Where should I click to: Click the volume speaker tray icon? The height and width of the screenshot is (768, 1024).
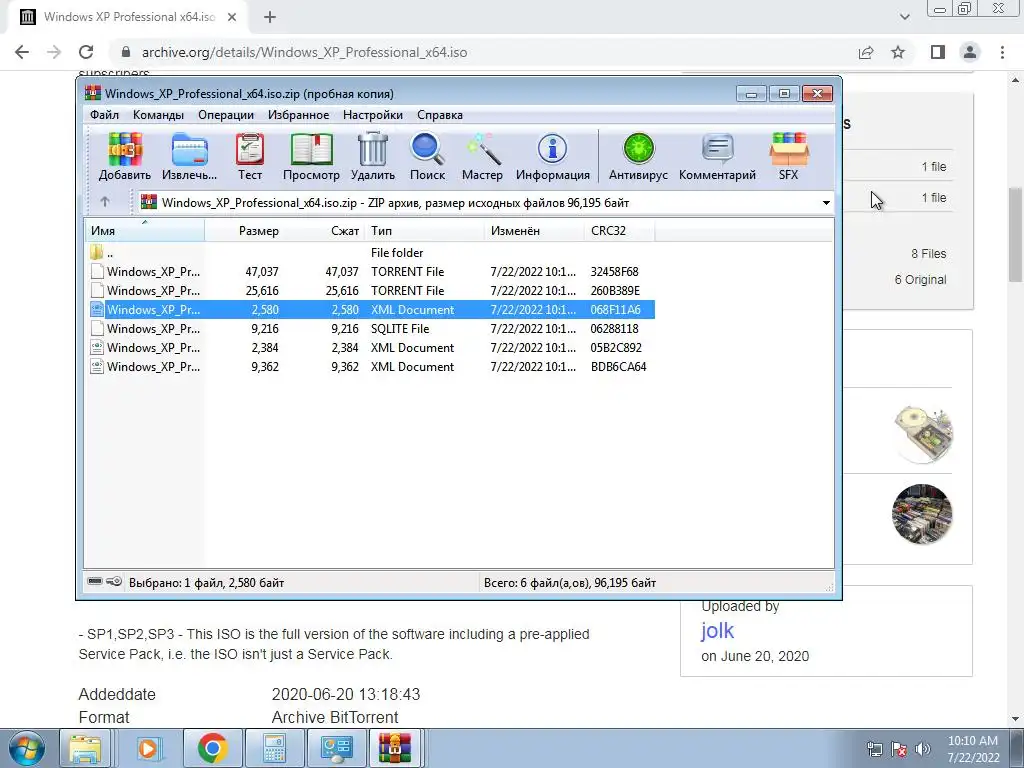923,748
